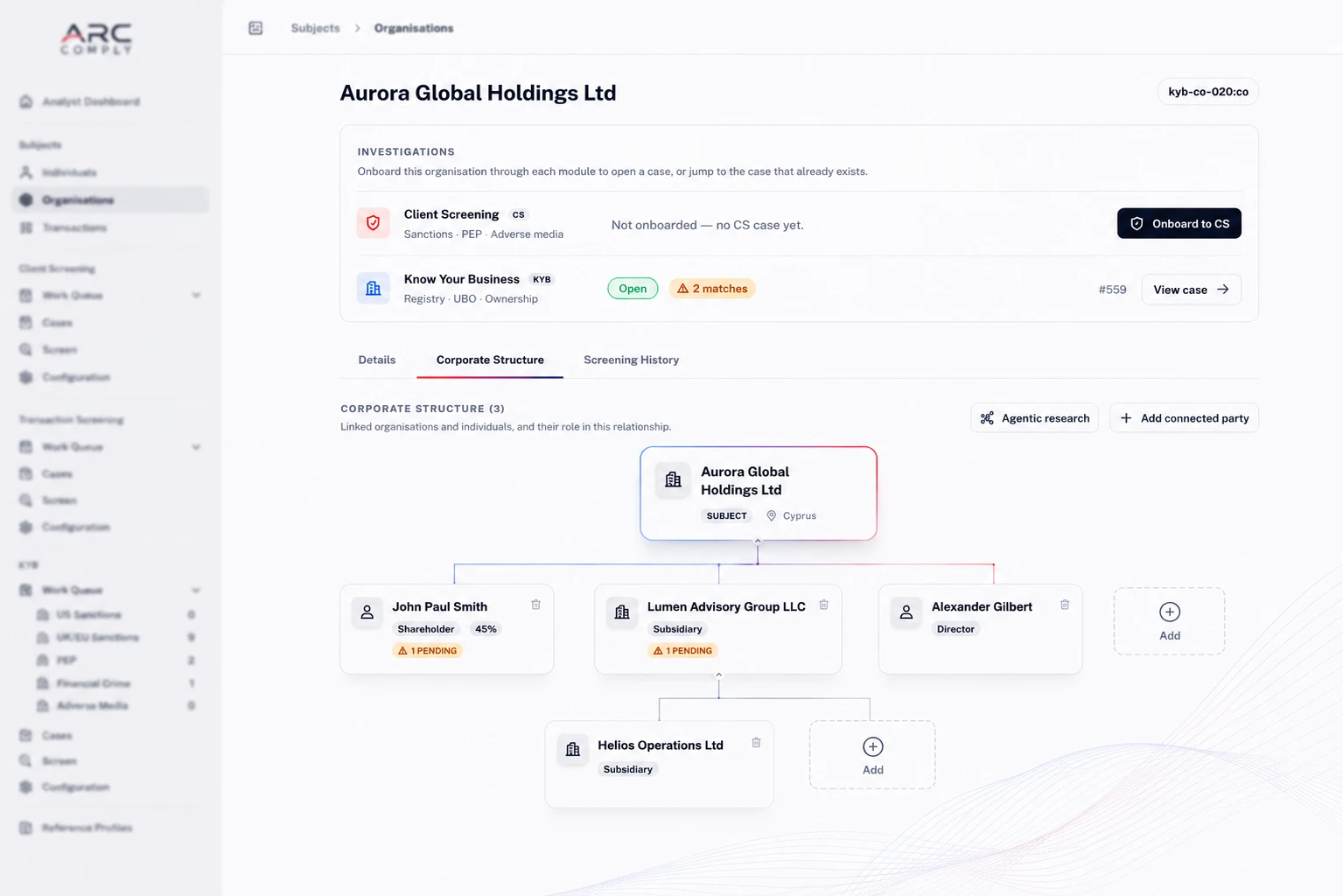The height and width of the screenshot is (896, 1343).
Task: Click the Client Screening shield icon
Action: pyautogui.click(x=373, y=223)
